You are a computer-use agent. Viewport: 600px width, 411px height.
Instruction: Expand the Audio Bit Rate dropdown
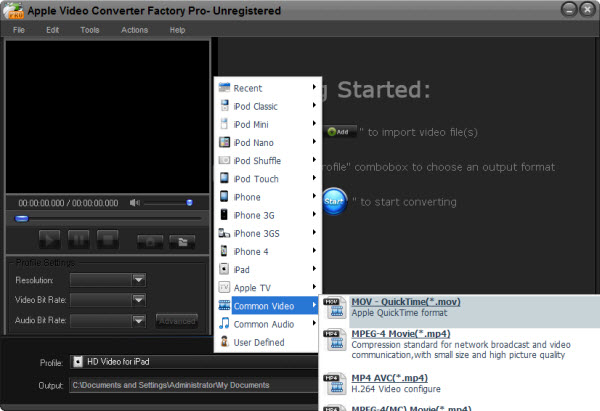[139, 321]
